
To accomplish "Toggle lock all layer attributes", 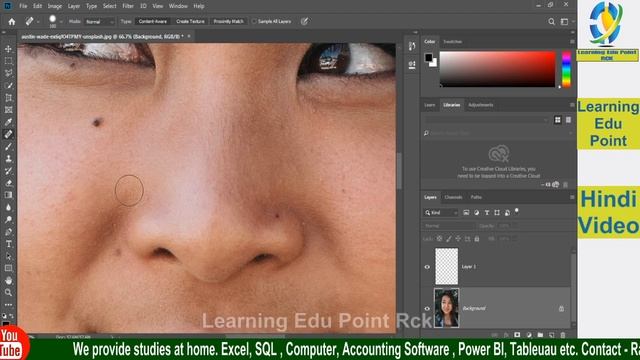I will (x=477, y=239).
